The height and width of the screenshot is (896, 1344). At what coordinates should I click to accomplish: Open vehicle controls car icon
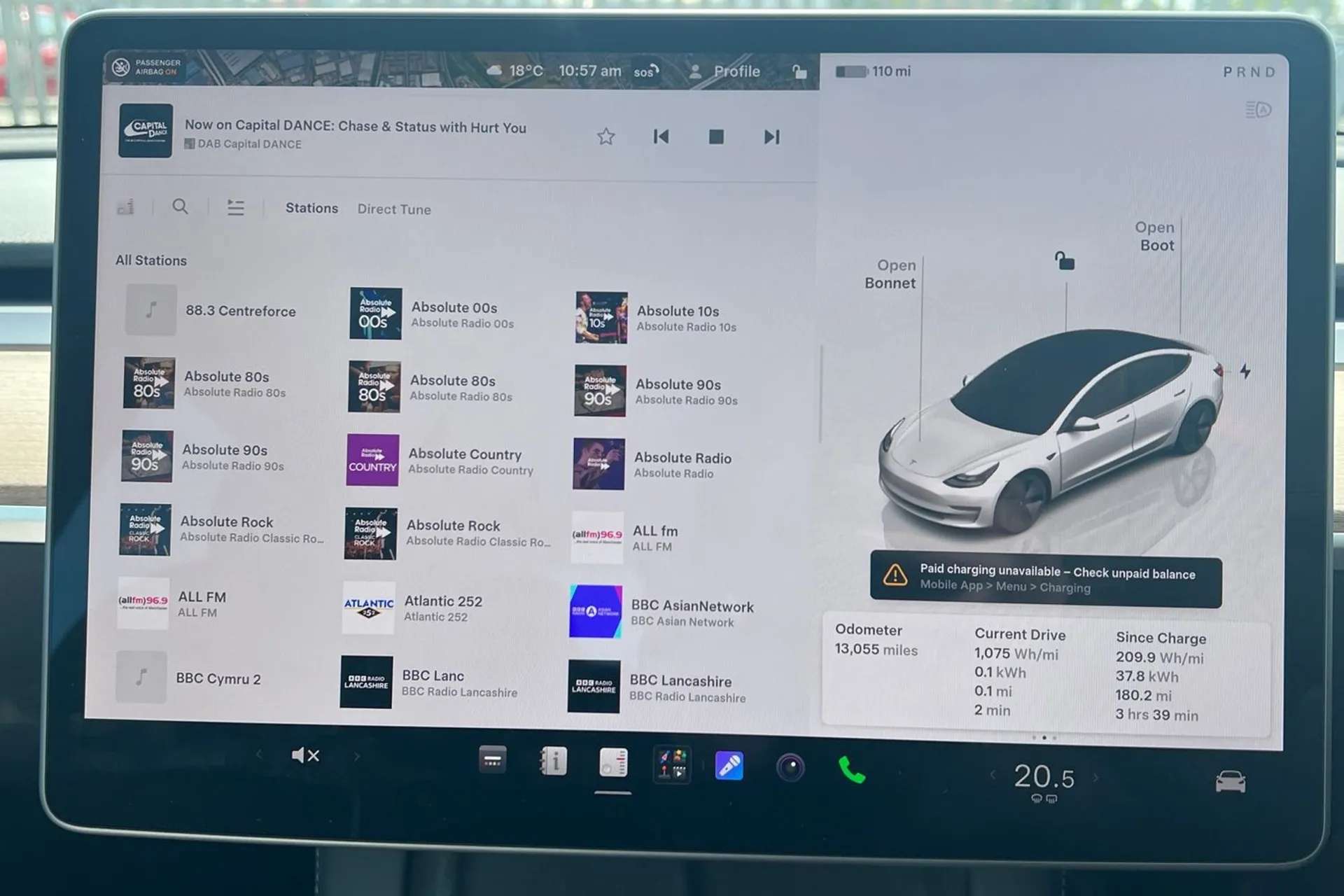pyautogui.click(x=1230, y=781)
